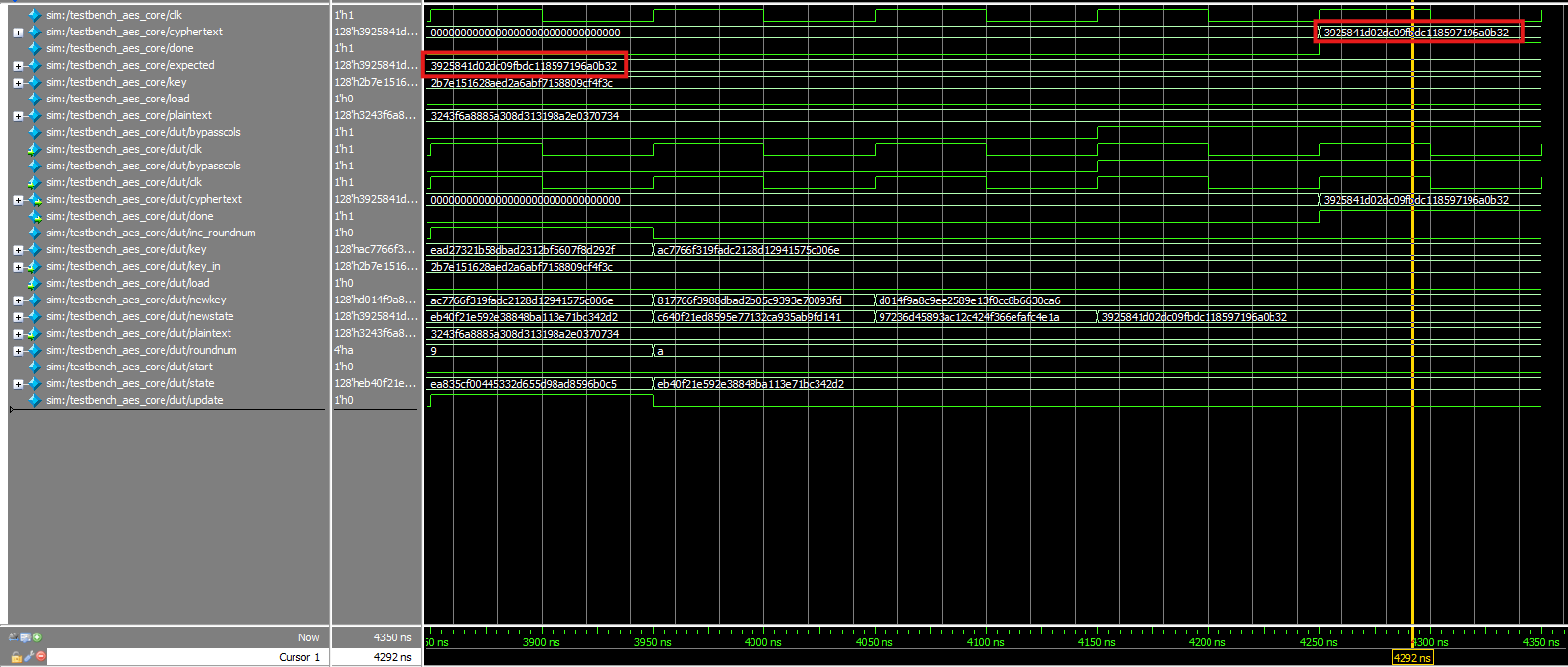Select the testbench plaintext signal name
The width and height of the screenshot is (1568, 667).
(x=128, y=115)
